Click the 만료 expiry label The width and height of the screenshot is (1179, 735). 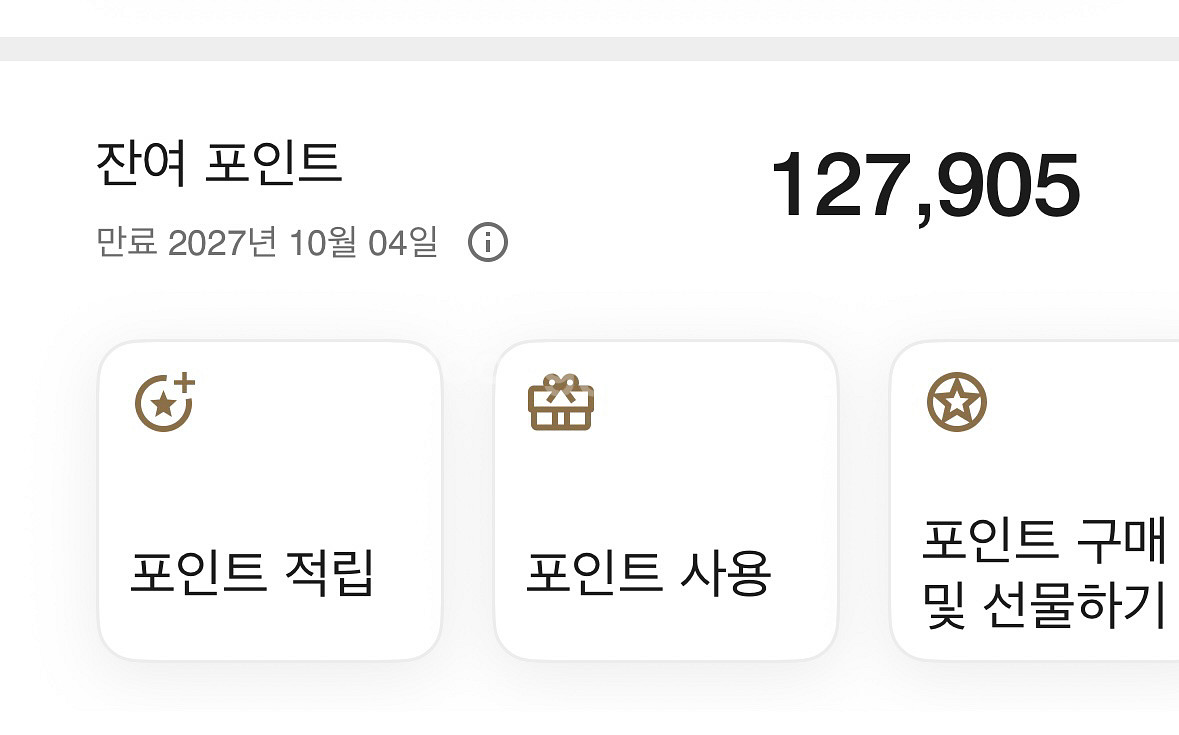click(126, 242)
